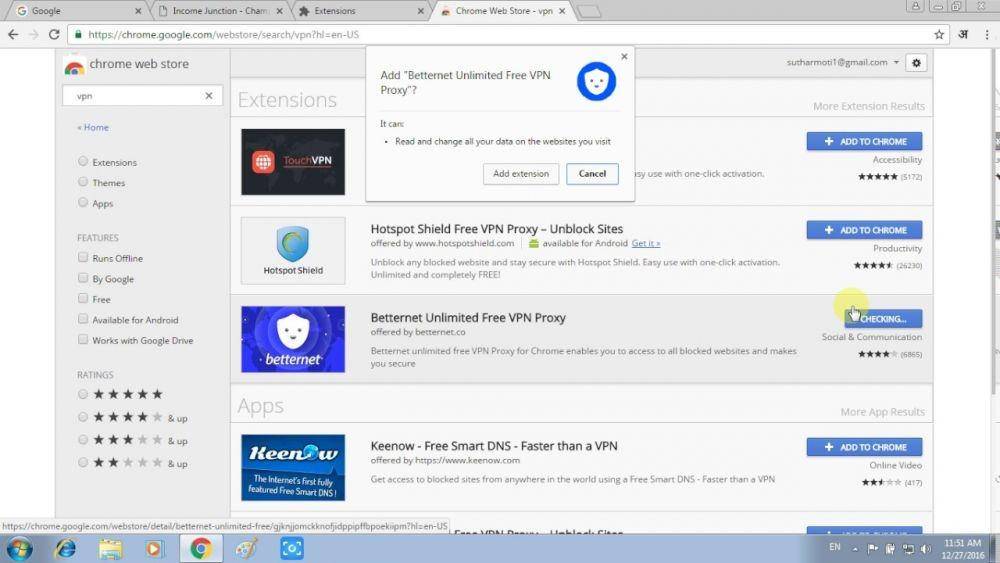Viewport: 1000px width, 563px height.
Task: Enable the Runs Offline checkbox
Action: pos(83,257)
